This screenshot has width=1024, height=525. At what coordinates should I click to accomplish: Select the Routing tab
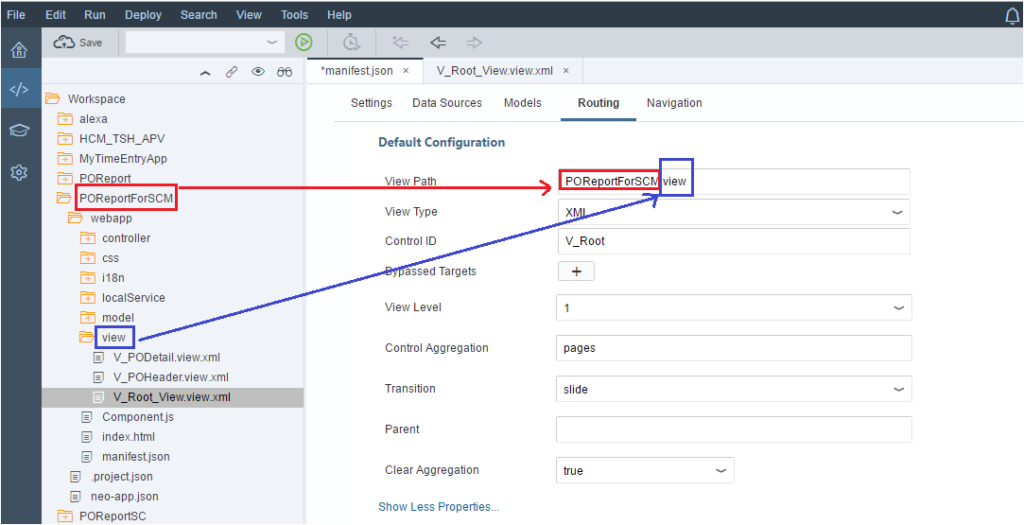598,103
